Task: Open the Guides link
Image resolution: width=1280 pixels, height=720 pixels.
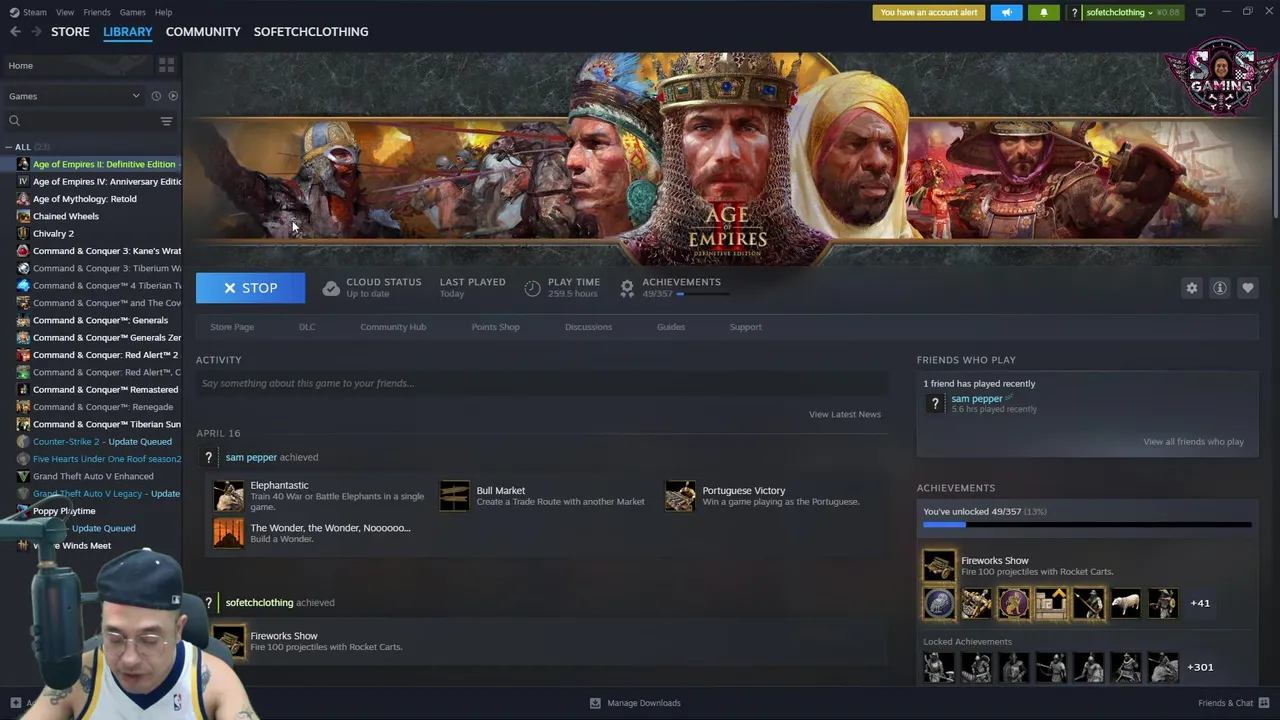Action: [671, 327]
